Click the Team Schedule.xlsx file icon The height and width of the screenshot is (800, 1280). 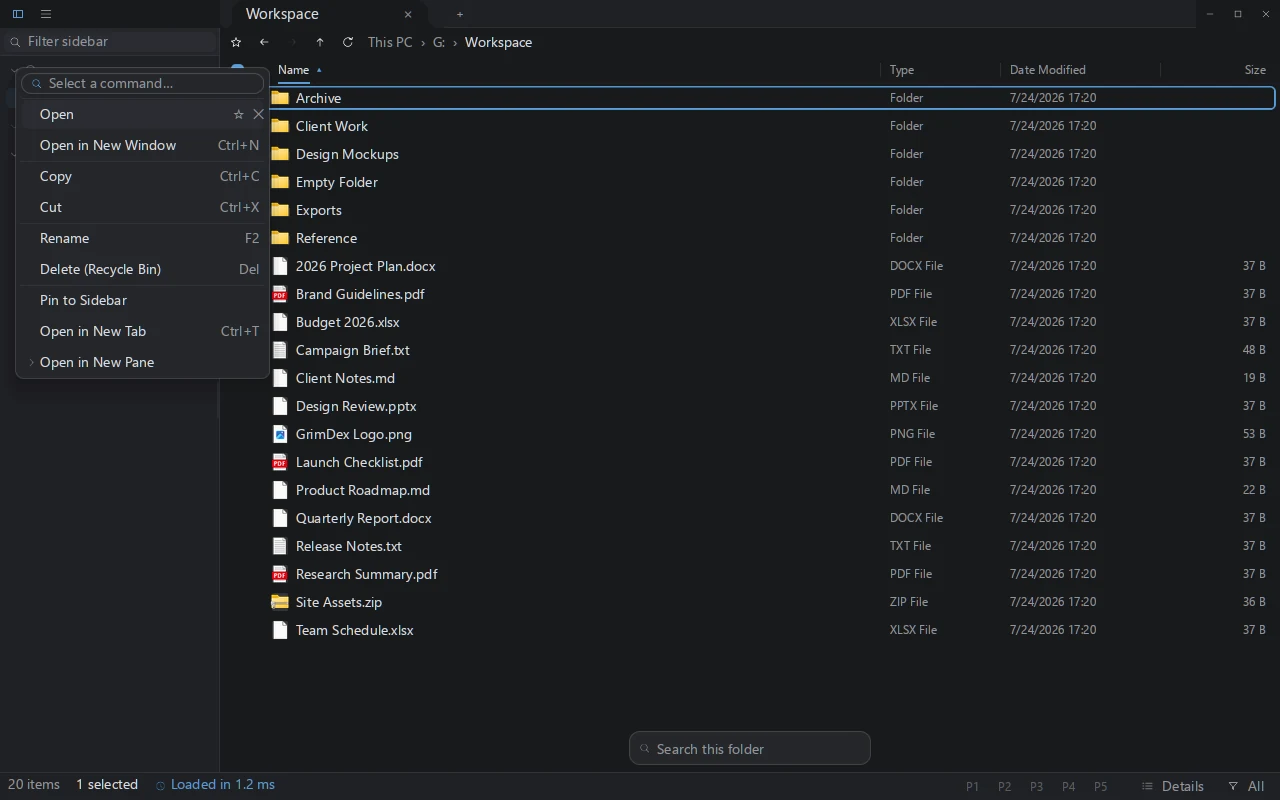pyautogui.click(x=280, y=630)
